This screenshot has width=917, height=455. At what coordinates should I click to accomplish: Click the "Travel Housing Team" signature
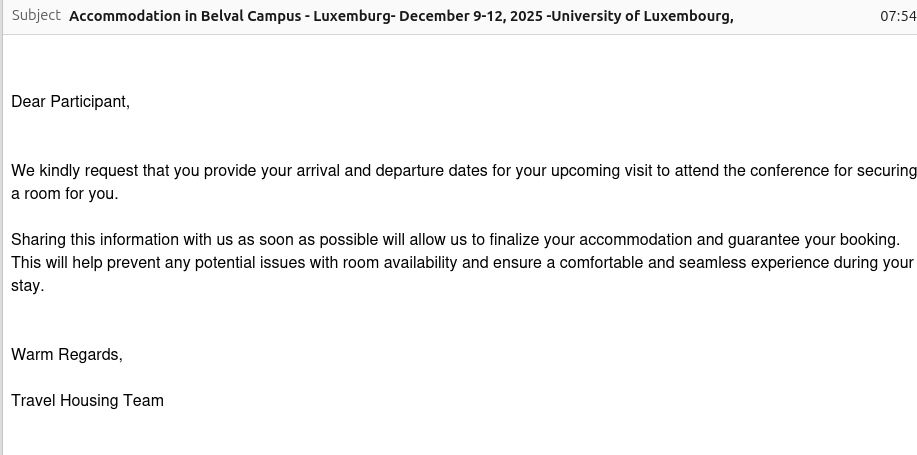(x=87, y=400)
